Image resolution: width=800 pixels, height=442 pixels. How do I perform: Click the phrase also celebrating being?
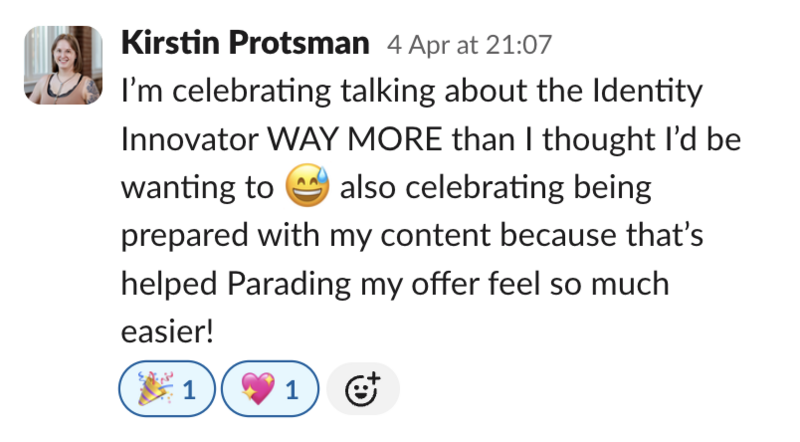click(x=495, y=189)
